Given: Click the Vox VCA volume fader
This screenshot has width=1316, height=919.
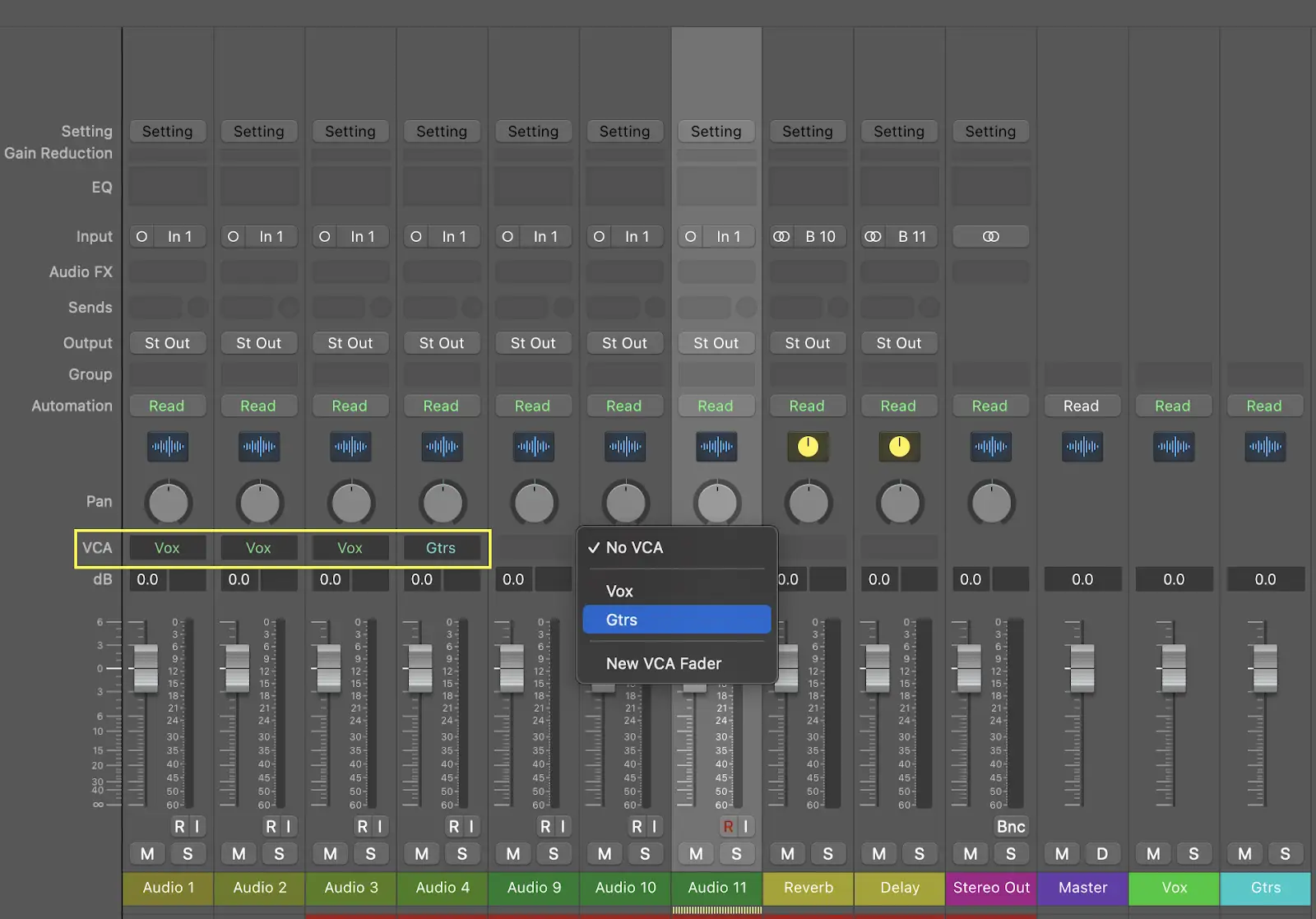Looking at the screenshot, I should pyautogui.click(x=1174, y=667).
